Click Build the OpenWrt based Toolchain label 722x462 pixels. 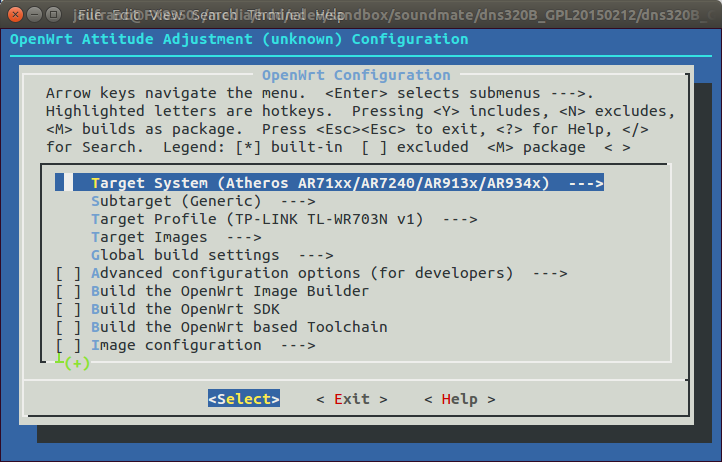pos(239,327)
